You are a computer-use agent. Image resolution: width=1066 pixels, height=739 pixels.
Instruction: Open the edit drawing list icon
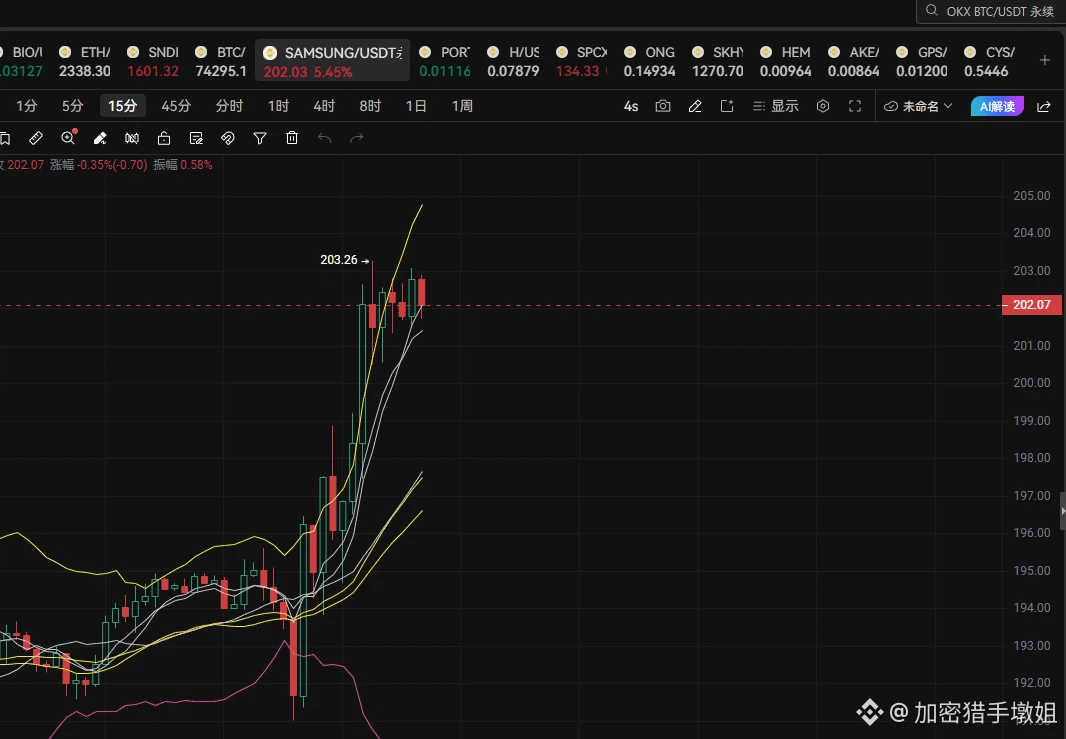pyautogui.click(x=196, y=139)
